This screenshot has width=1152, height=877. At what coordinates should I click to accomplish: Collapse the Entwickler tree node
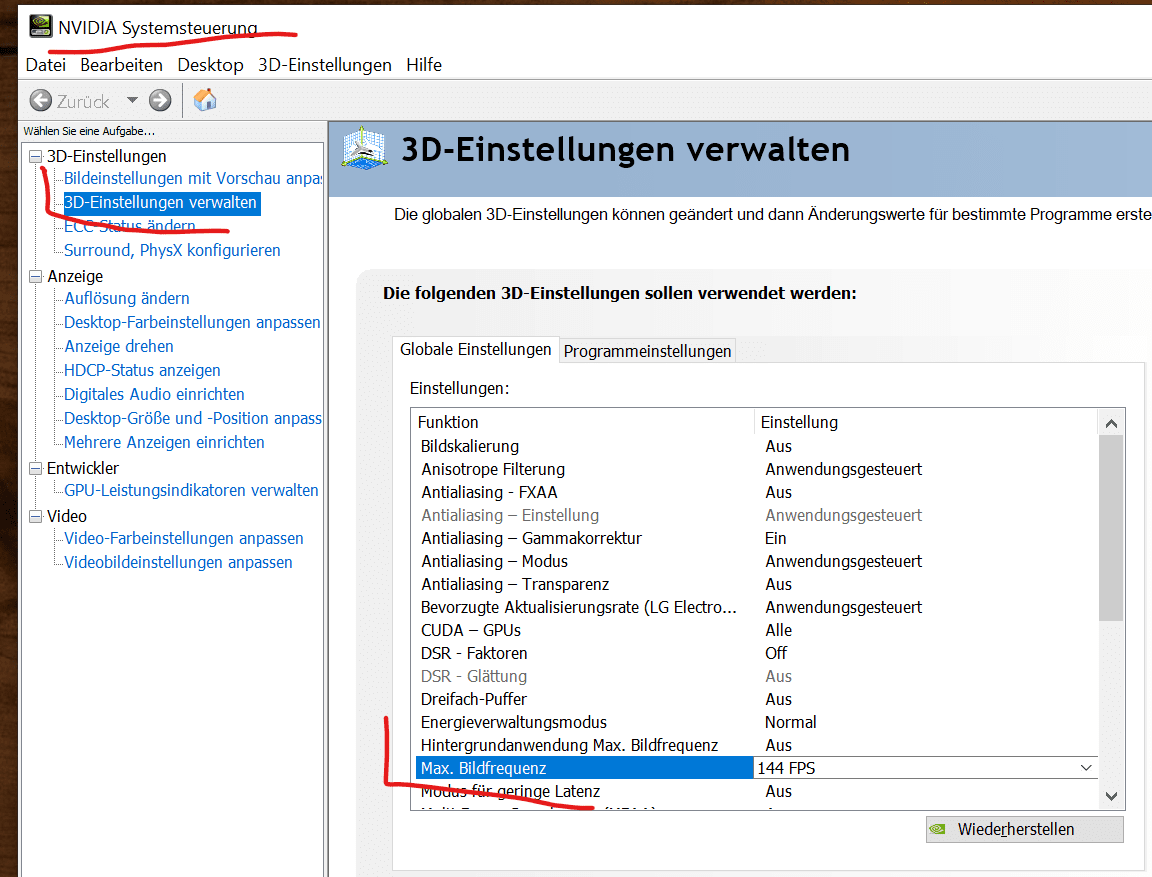click(x=35, y=468)
